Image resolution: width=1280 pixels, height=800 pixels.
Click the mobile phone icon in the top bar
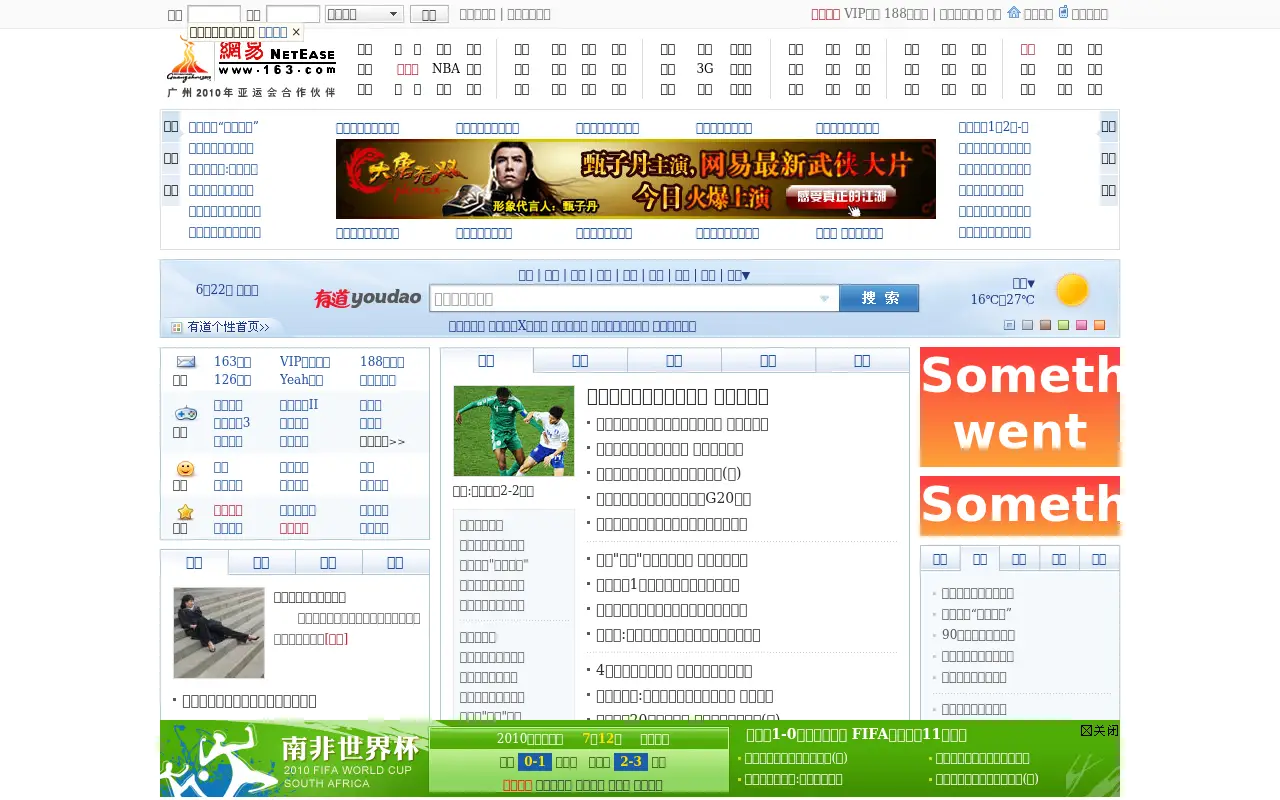(1063, 13)
